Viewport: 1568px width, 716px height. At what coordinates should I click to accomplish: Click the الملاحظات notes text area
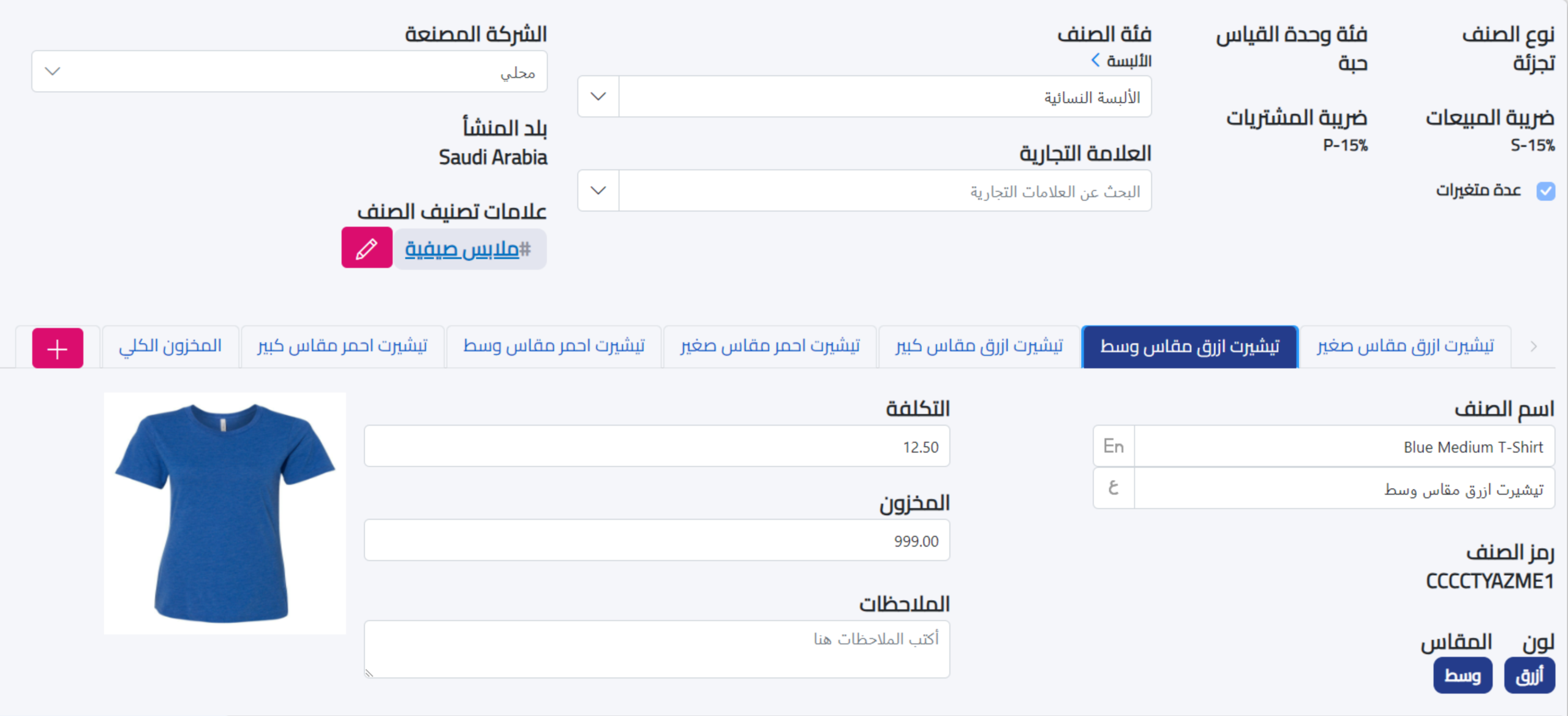point(657,649)
